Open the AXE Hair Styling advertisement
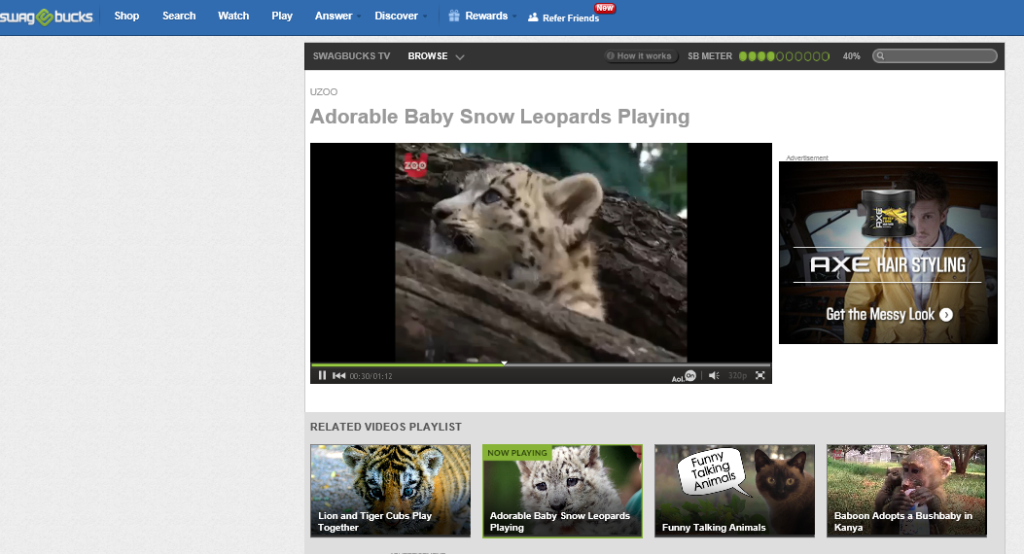This screenshot has height=554, width=1024. pyautogui.click(x=888, y=252)
